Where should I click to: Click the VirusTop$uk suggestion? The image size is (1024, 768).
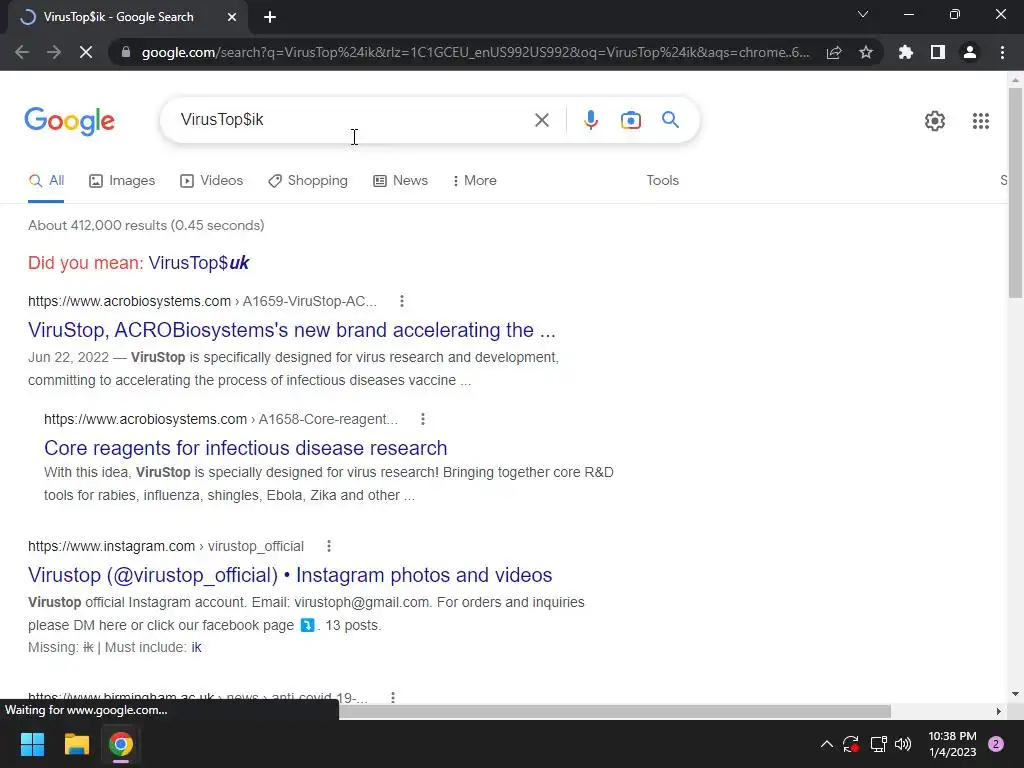[199, 263]
